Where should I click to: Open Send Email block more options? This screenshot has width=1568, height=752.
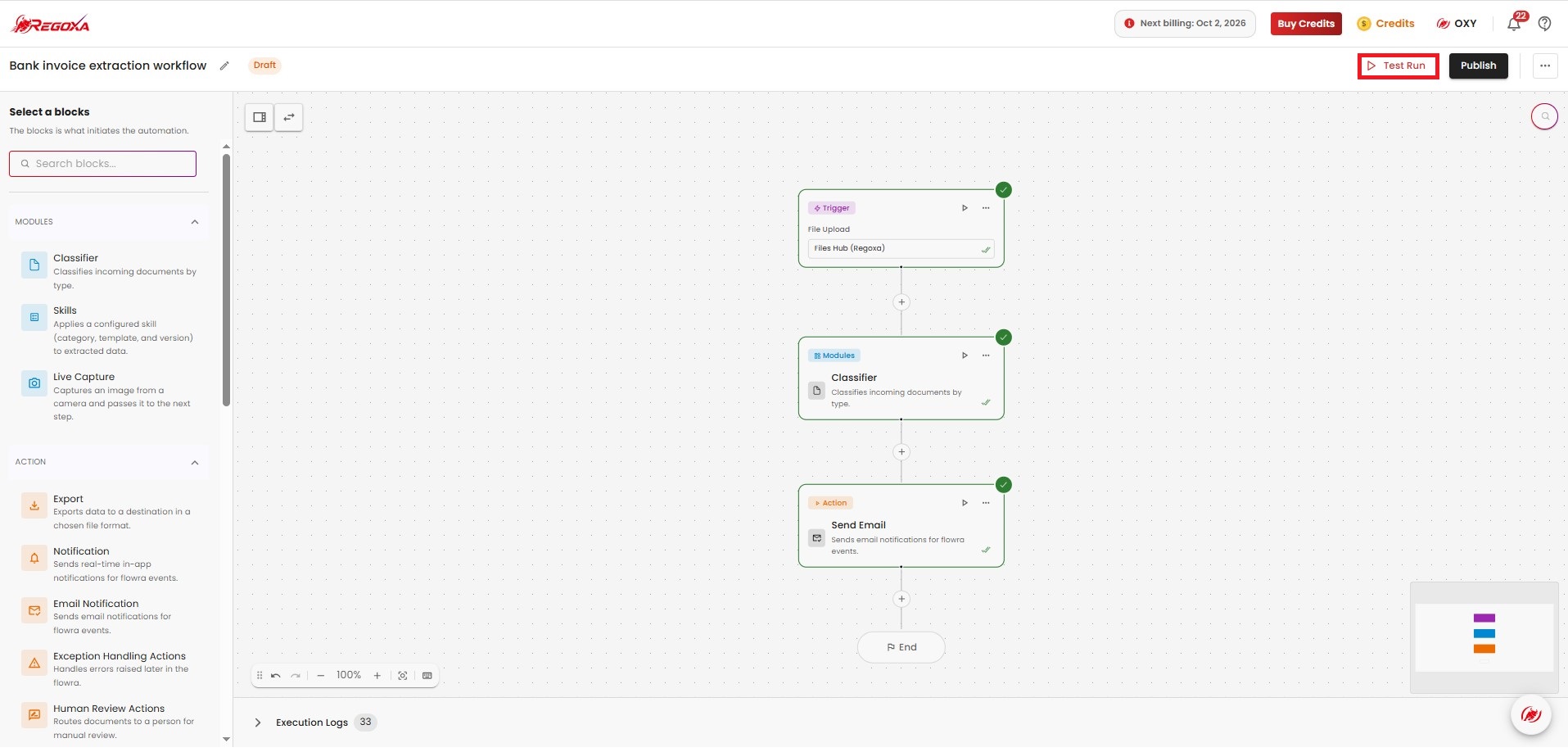(x=986, y=503)
